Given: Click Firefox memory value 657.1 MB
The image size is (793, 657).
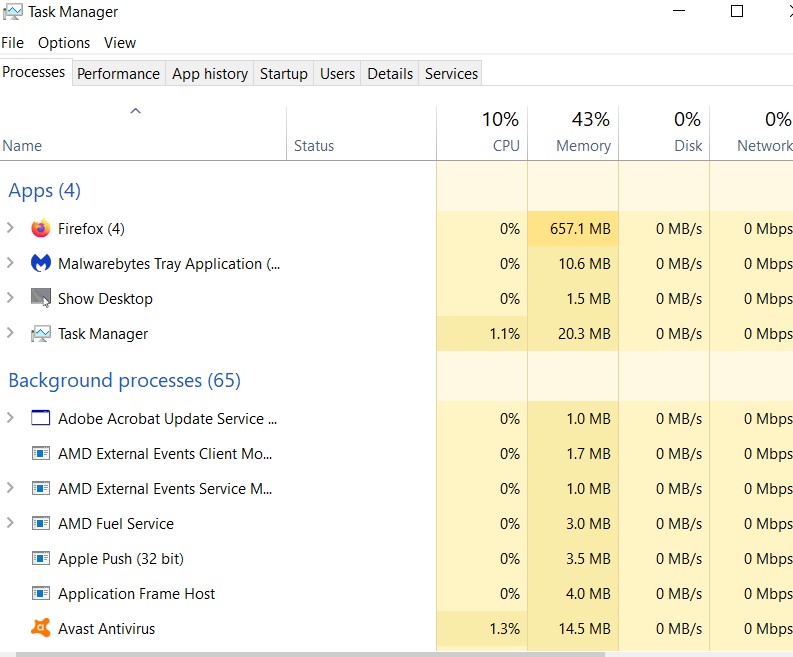Looking at the screenshot, I should tap(580, 229).
